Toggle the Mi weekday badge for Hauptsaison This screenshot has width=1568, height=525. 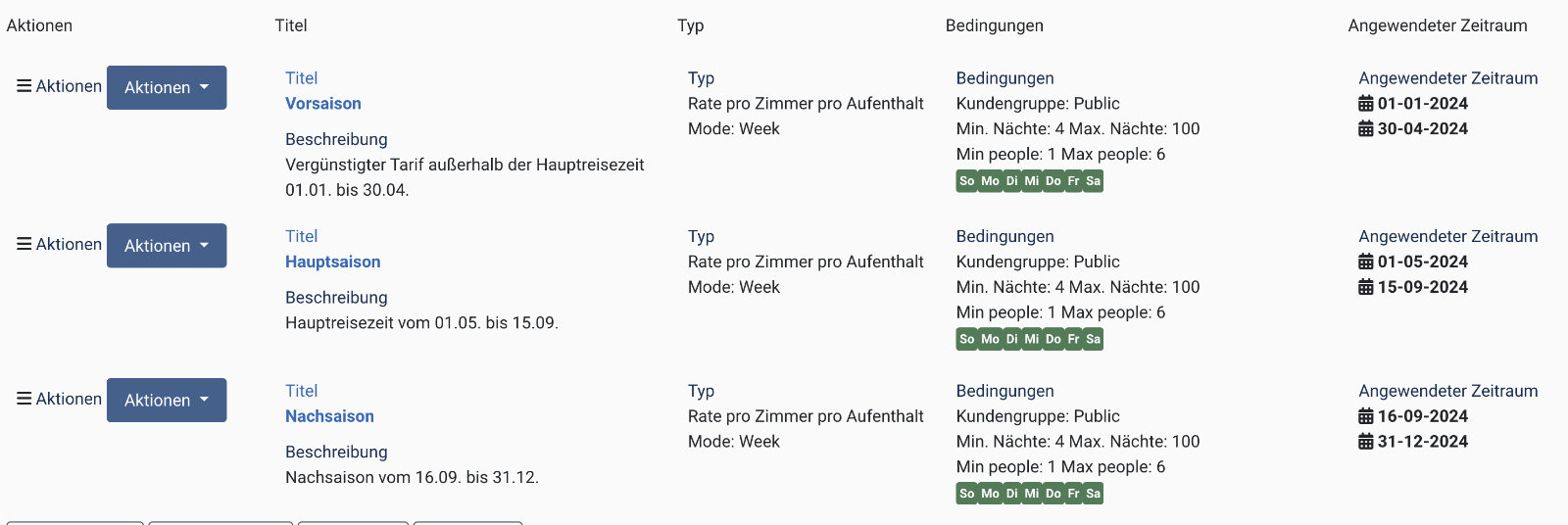click(x=1032, y=339)
